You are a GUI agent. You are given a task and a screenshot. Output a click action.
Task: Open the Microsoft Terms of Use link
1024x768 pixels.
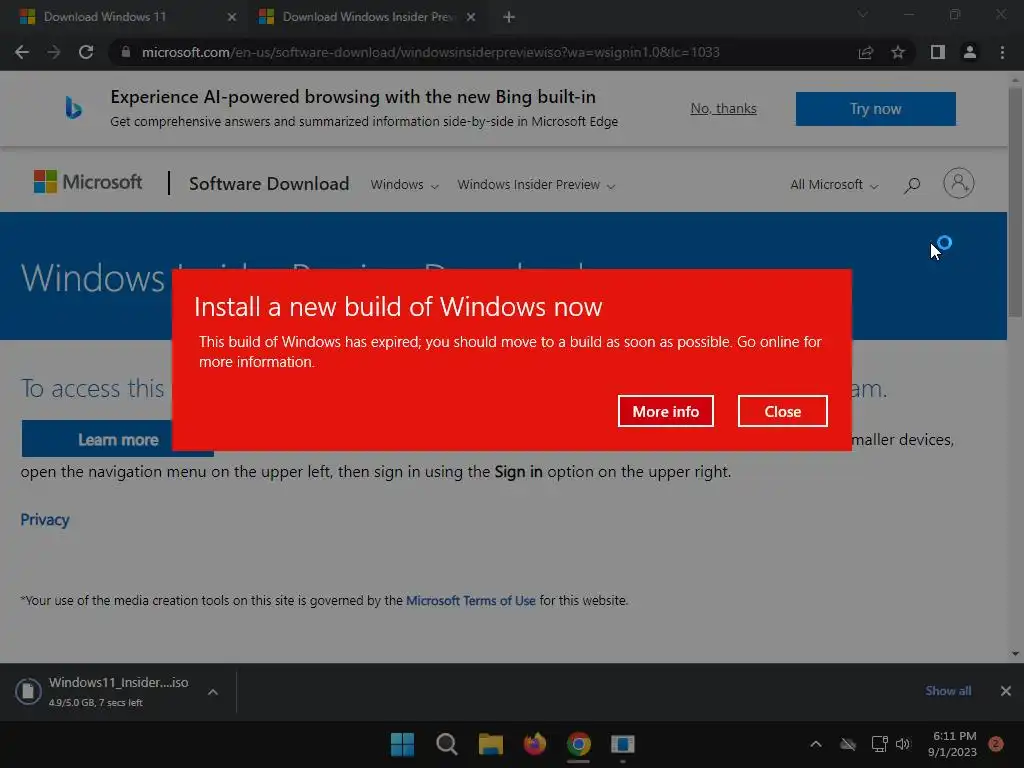coord(470,600)
